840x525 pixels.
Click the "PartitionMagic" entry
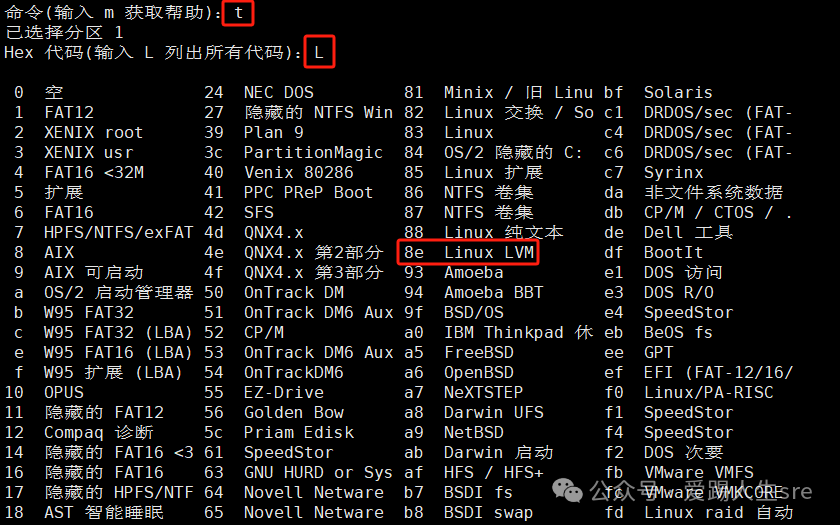coord(313,153)
